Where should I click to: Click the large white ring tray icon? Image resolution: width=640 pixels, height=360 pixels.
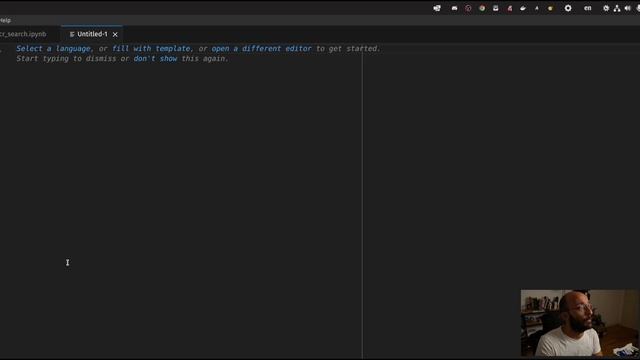568,8
